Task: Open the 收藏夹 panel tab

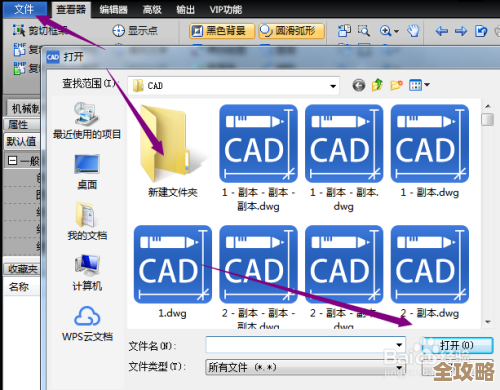Action: (x=22, y=269)
